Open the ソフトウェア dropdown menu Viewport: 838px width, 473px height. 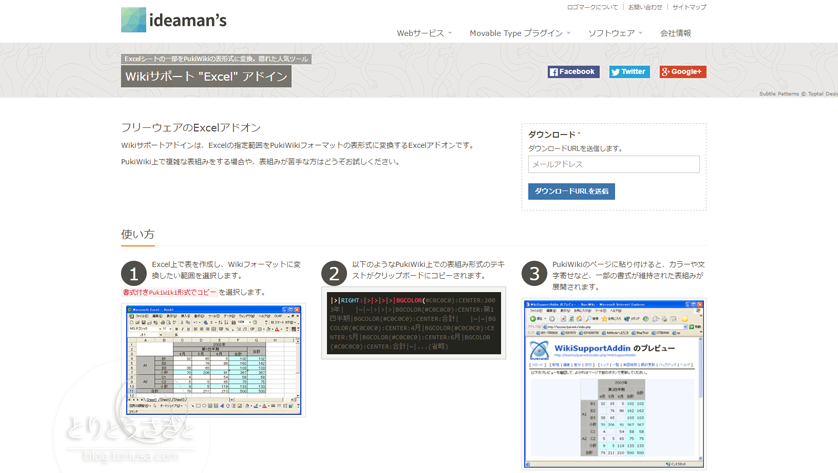tap(615, 33)
